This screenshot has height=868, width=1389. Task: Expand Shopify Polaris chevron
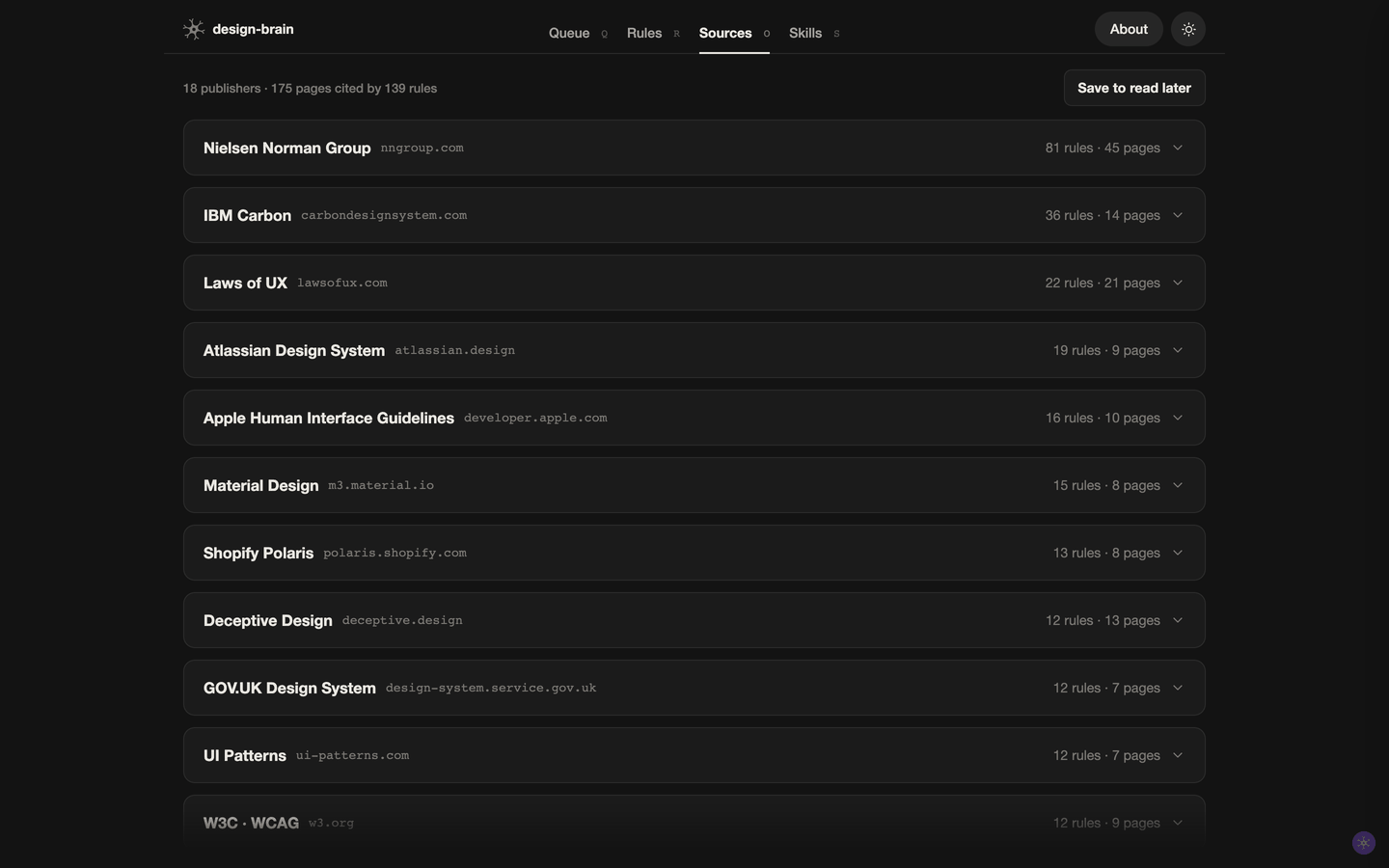click(x=1178, y=553)
